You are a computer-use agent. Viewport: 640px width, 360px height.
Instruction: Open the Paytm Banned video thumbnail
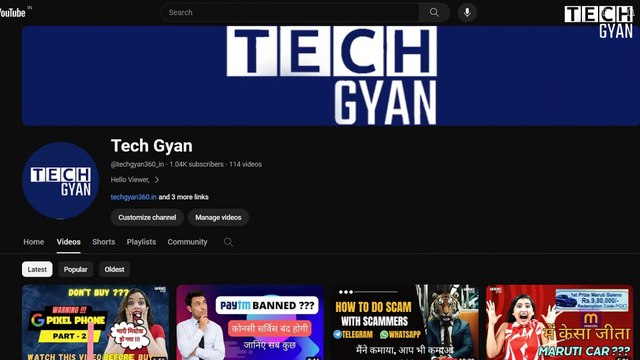point(250,322)
